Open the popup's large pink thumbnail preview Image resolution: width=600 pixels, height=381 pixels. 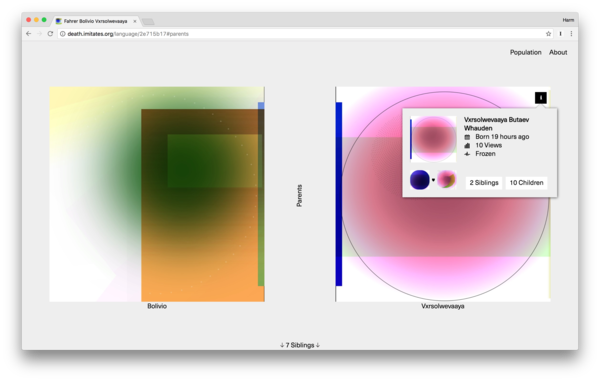433,139
